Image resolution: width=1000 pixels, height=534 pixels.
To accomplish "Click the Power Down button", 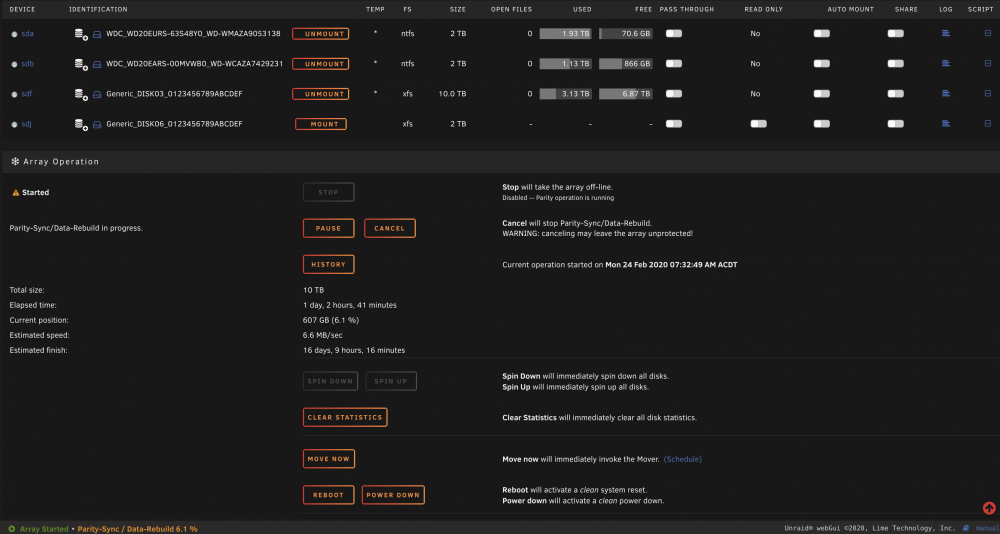I will (393, 494).
